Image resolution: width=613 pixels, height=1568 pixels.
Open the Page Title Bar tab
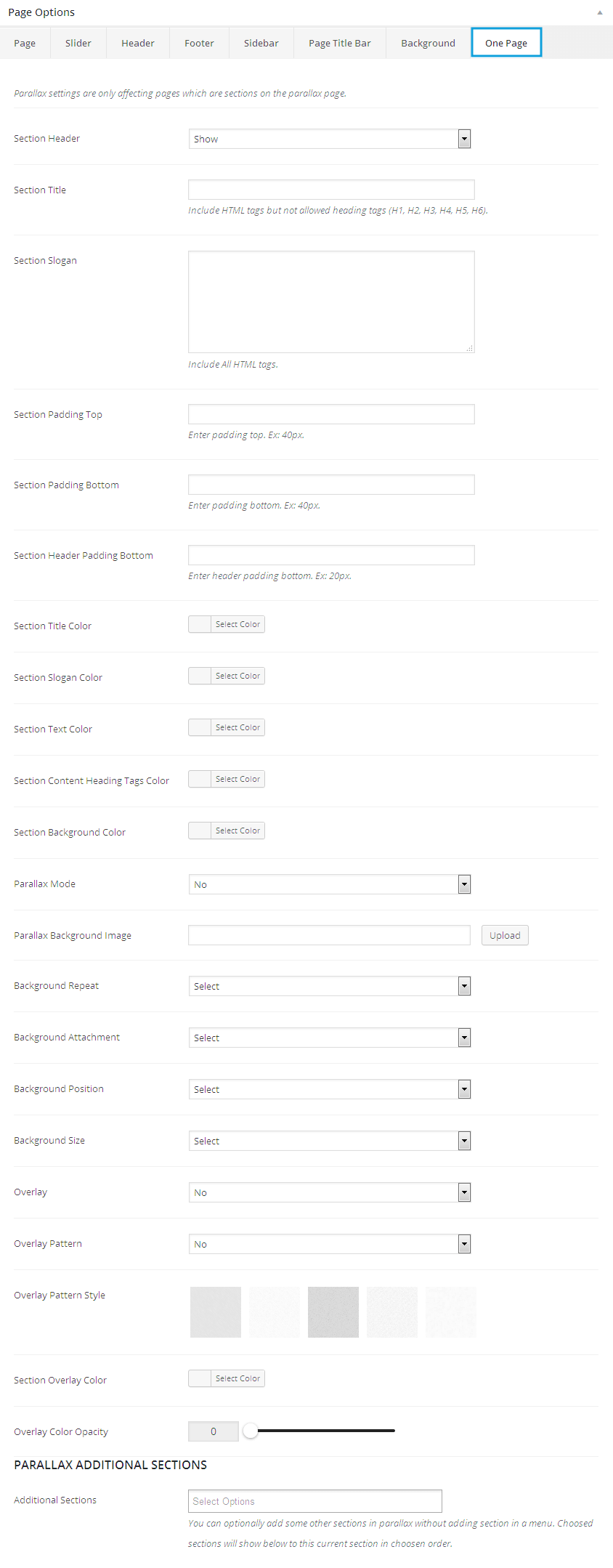(x=339, y=43)
